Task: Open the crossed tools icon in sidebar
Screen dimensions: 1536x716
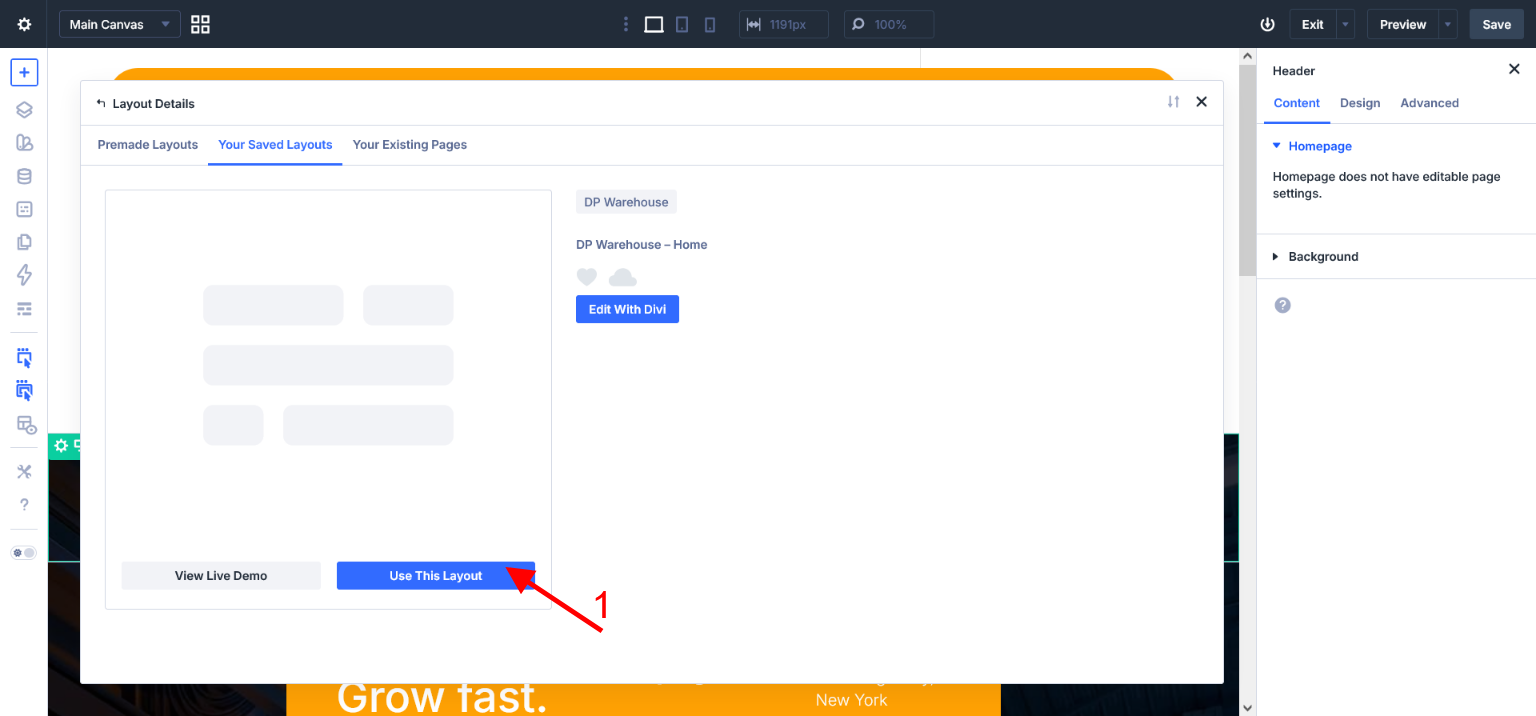Action: point(25,472)
